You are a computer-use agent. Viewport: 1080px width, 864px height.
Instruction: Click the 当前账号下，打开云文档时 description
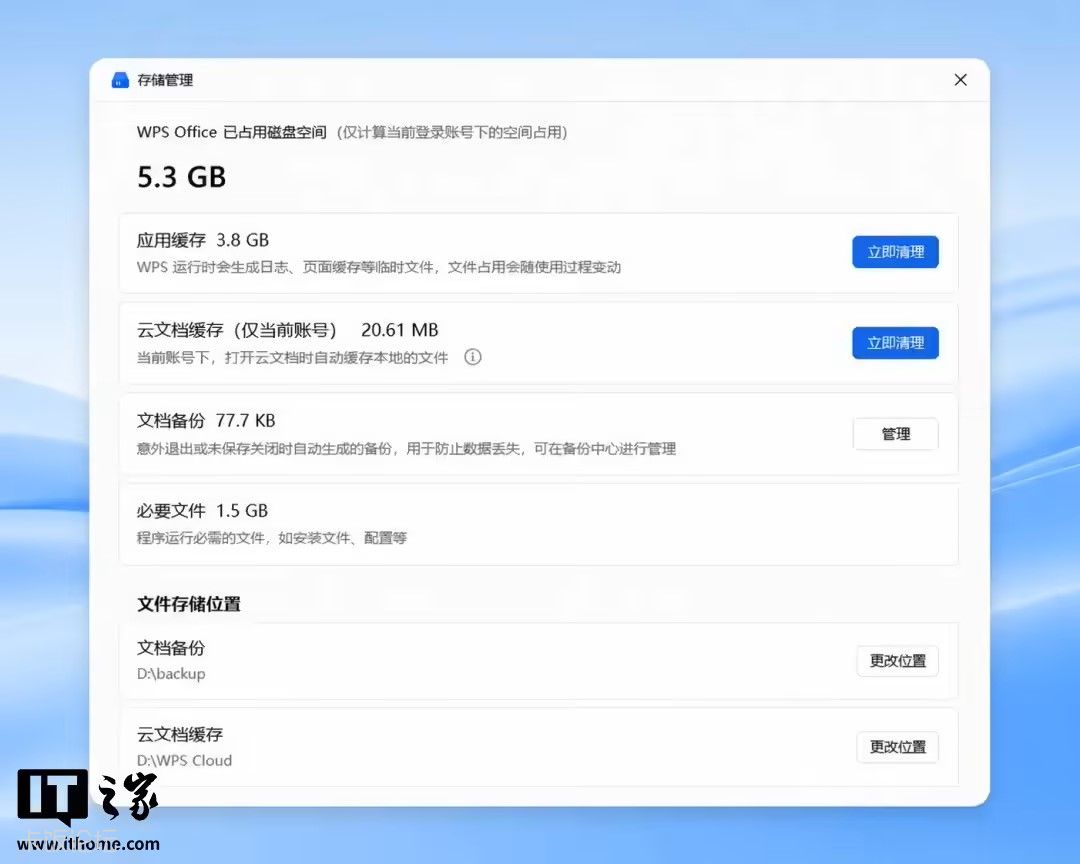[x=292, y=358]
